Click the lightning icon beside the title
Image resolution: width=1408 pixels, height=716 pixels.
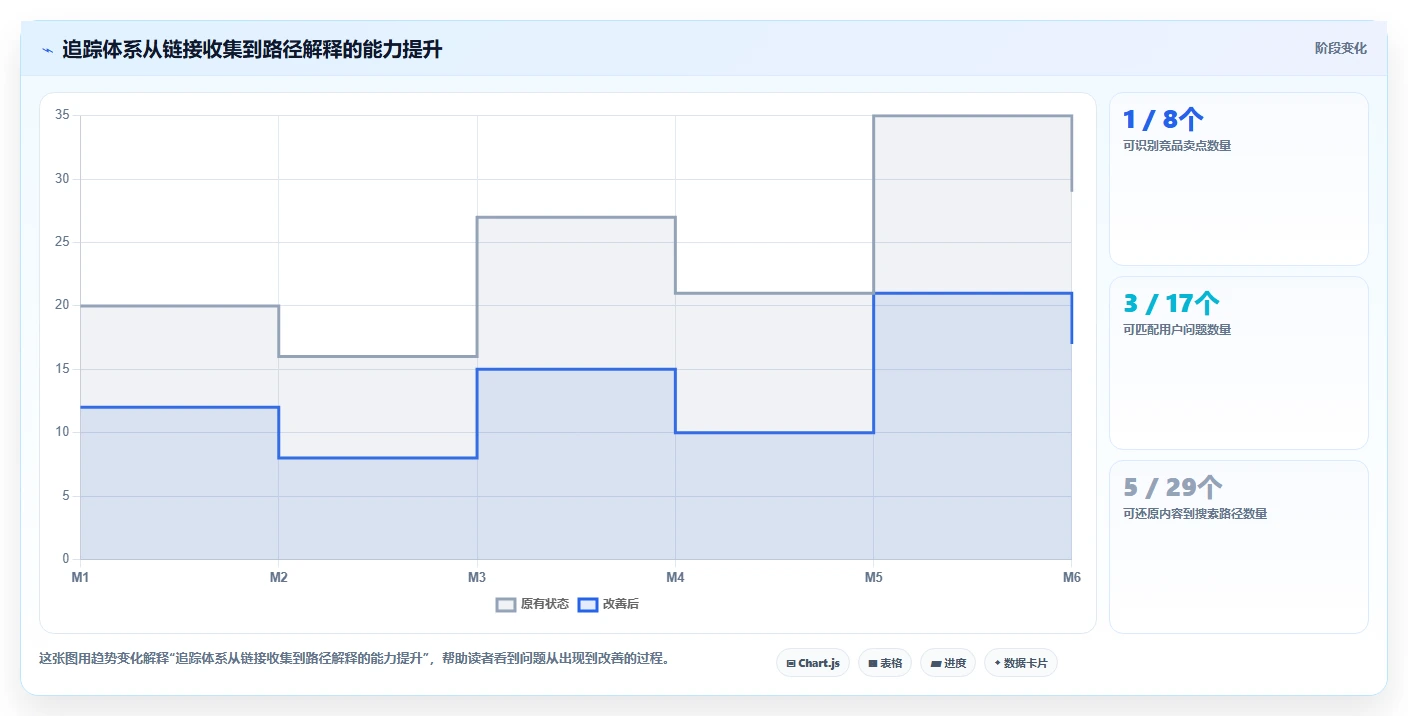[47, 49]
